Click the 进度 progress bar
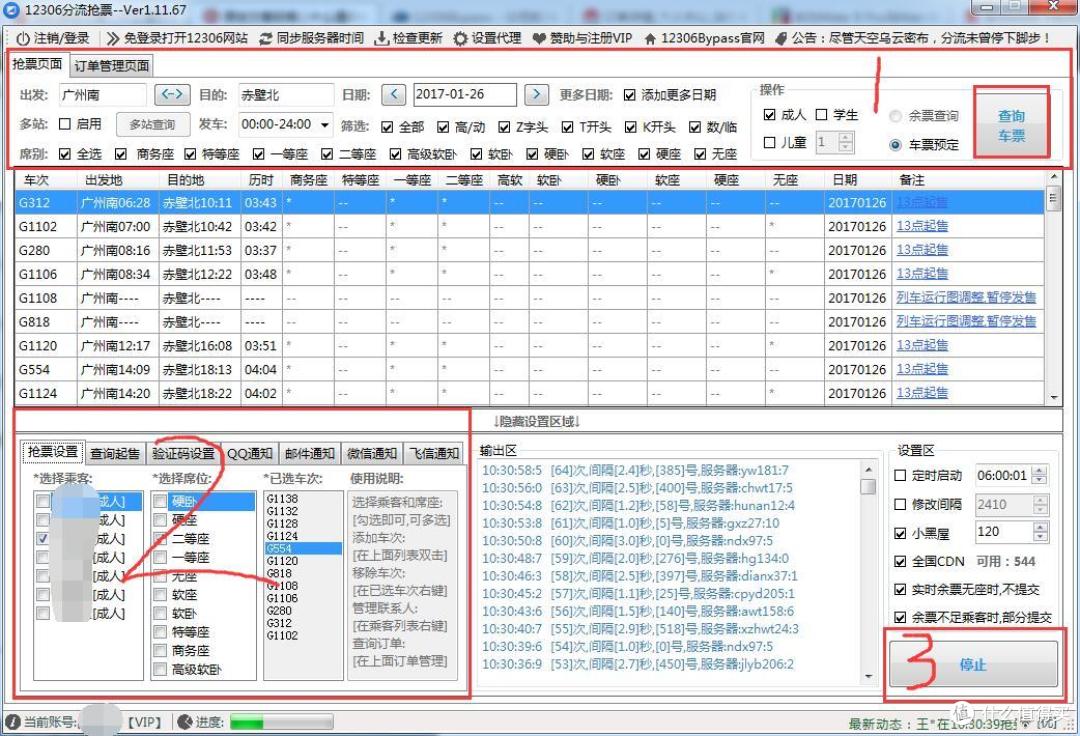Viewport: 1080px width, 736px height. [282, 722]
